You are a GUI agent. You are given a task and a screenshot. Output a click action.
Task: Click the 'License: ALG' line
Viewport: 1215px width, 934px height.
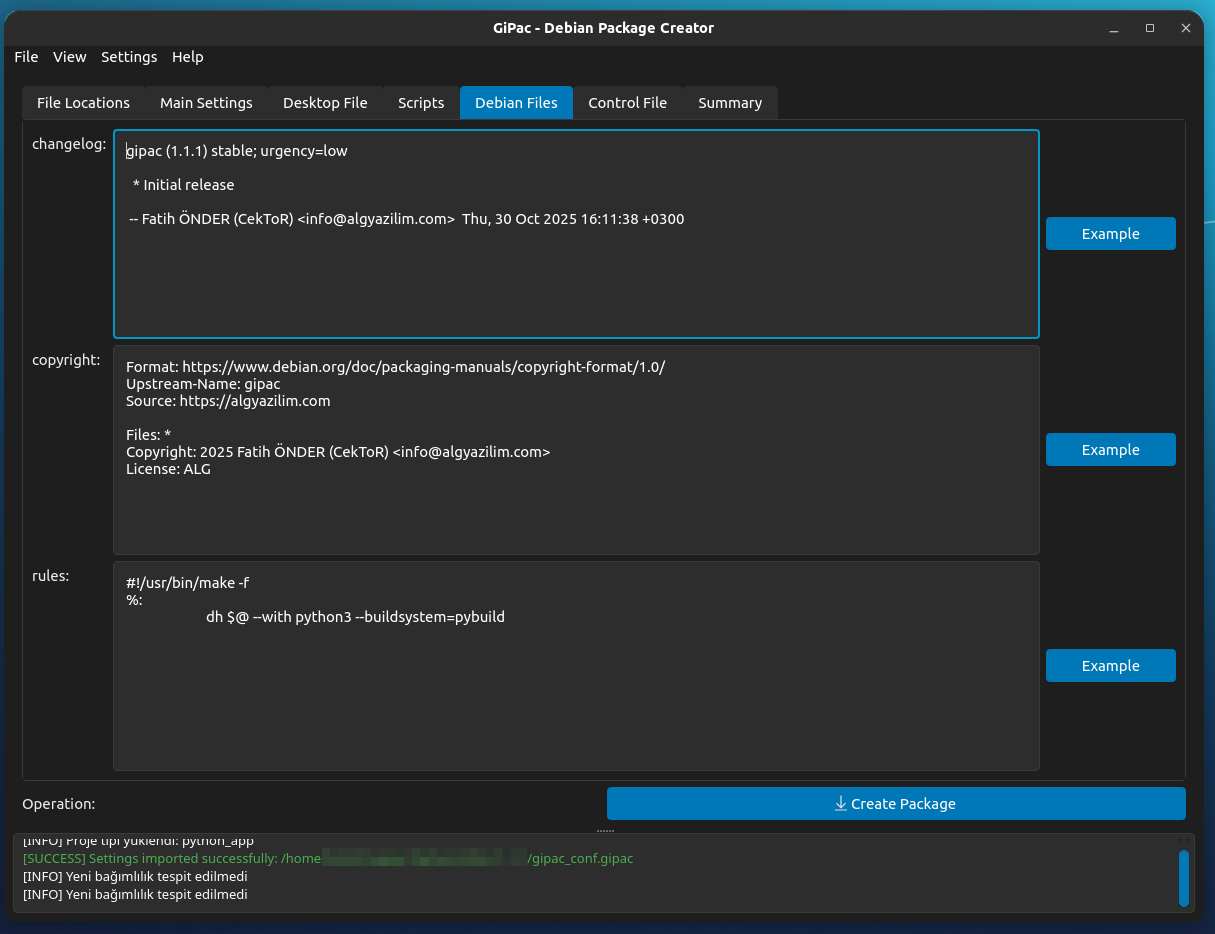[168, 469]
